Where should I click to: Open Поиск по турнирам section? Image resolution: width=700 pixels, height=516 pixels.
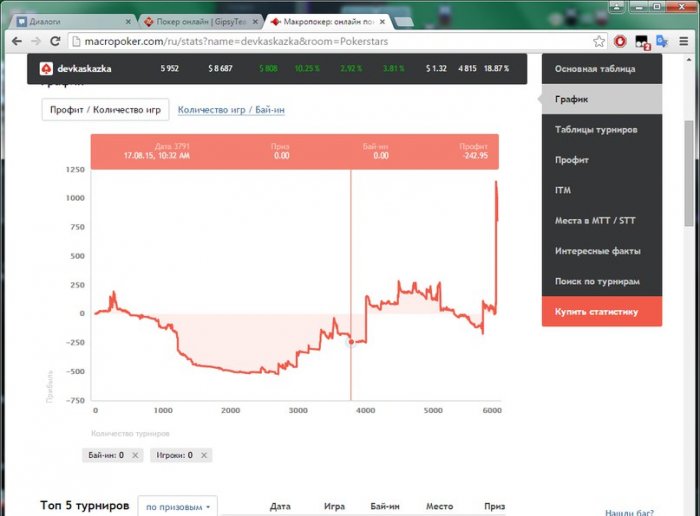point(602,281)
